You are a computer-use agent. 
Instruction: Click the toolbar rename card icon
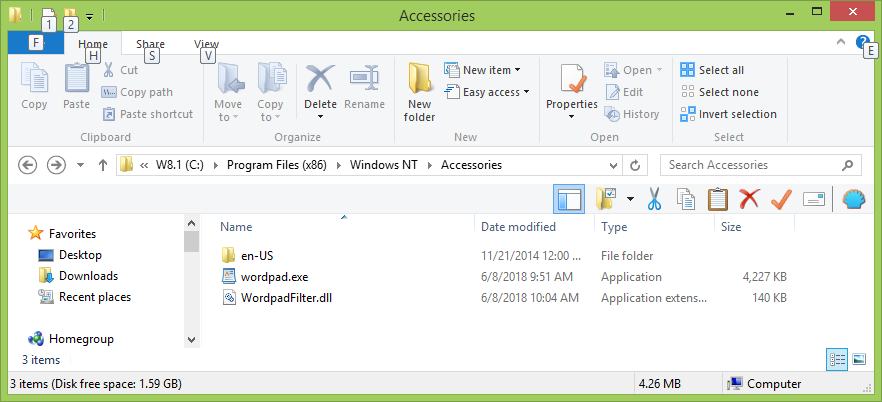[813, 199]
